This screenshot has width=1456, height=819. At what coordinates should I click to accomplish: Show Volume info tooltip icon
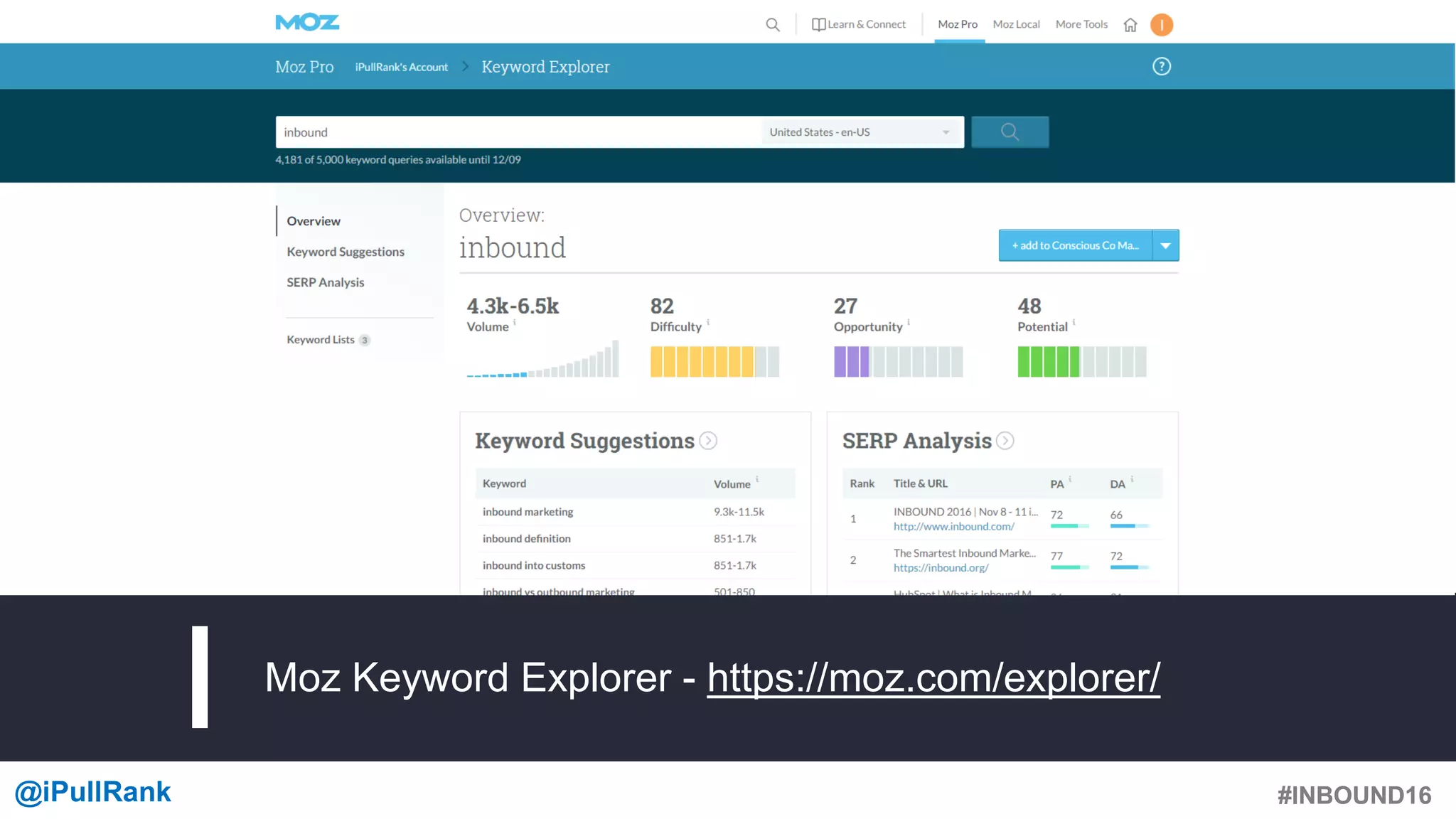[515, 322]
